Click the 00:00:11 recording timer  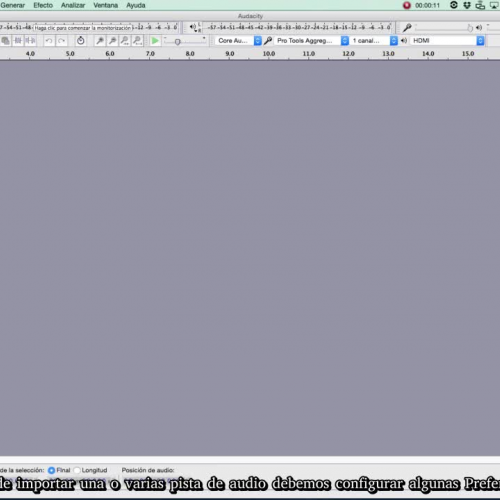(427, 5)
